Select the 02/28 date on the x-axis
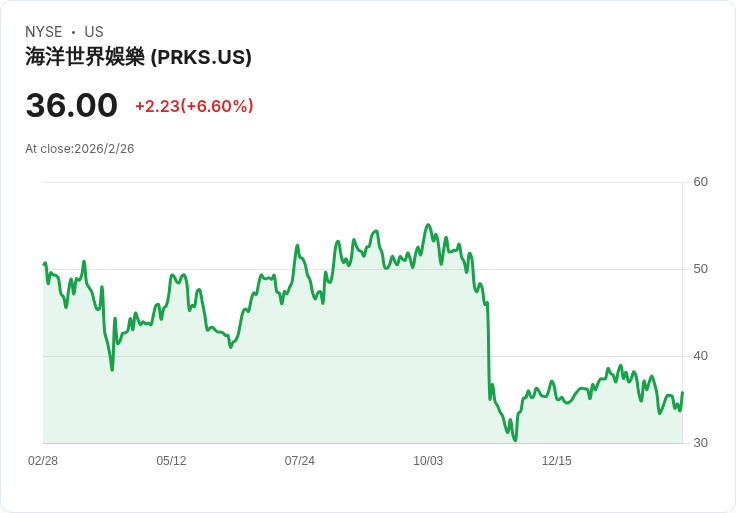The height and width of the screenshot is (513, 736). point(43,461)
